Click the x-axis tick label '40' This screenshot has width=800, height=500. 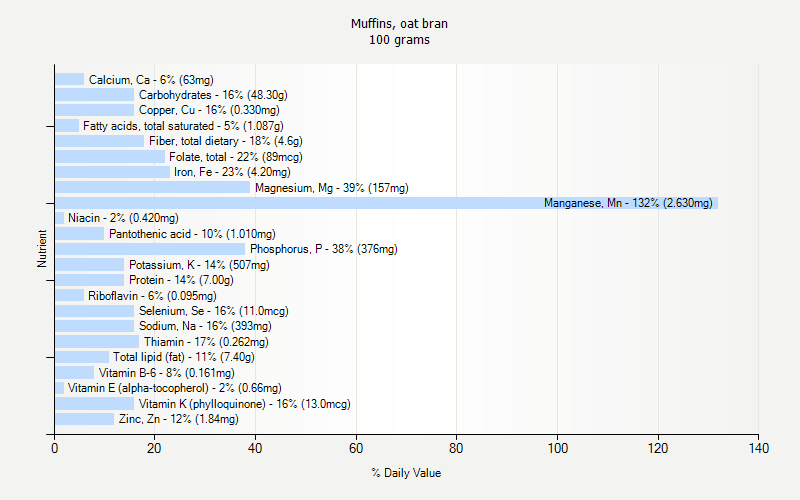click(255, 448)
